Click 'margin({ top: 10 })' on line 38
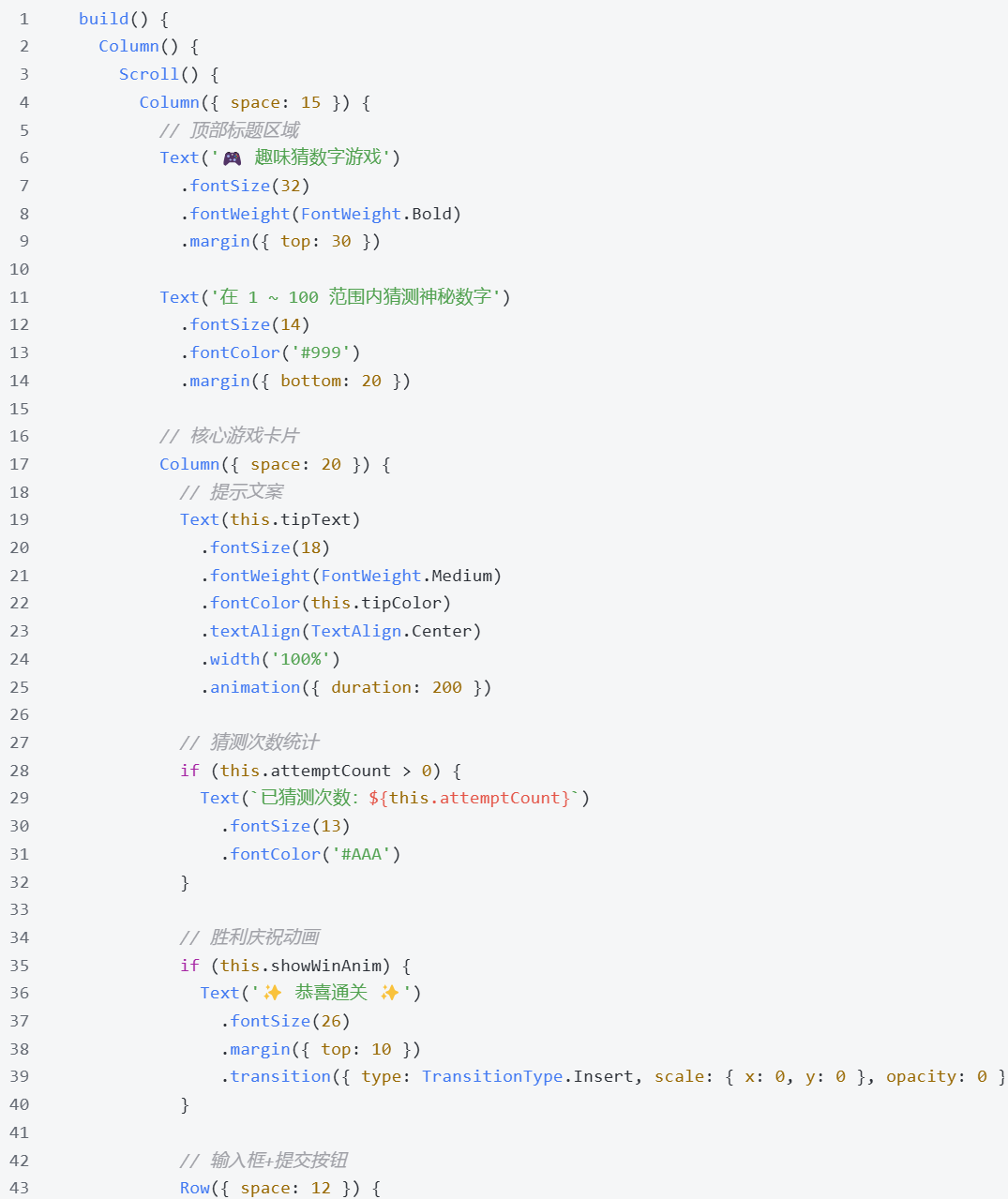 pos(325,1049)
